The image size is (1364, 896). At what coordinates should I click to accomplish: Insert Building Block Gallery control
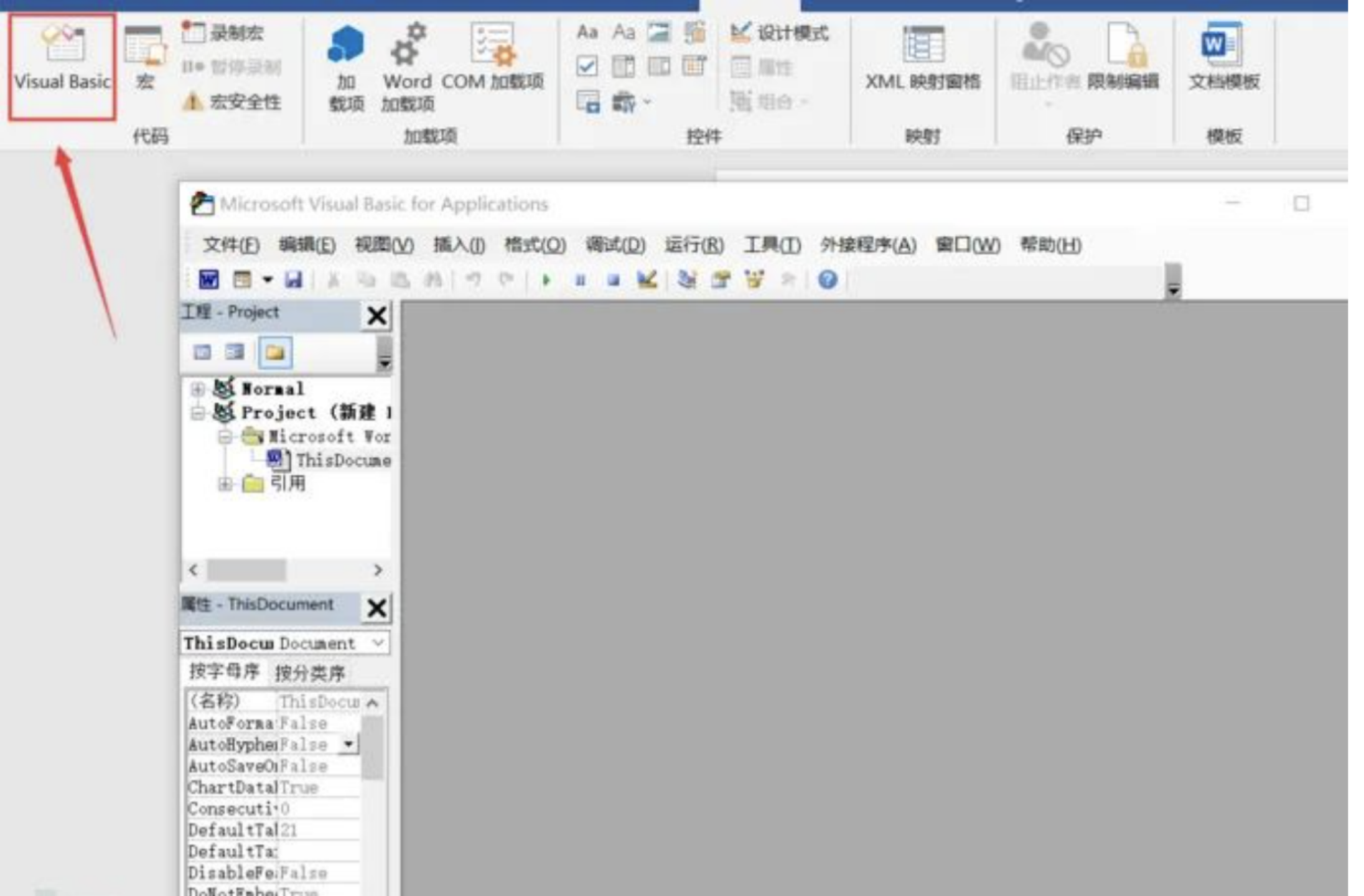pos(695,32)
